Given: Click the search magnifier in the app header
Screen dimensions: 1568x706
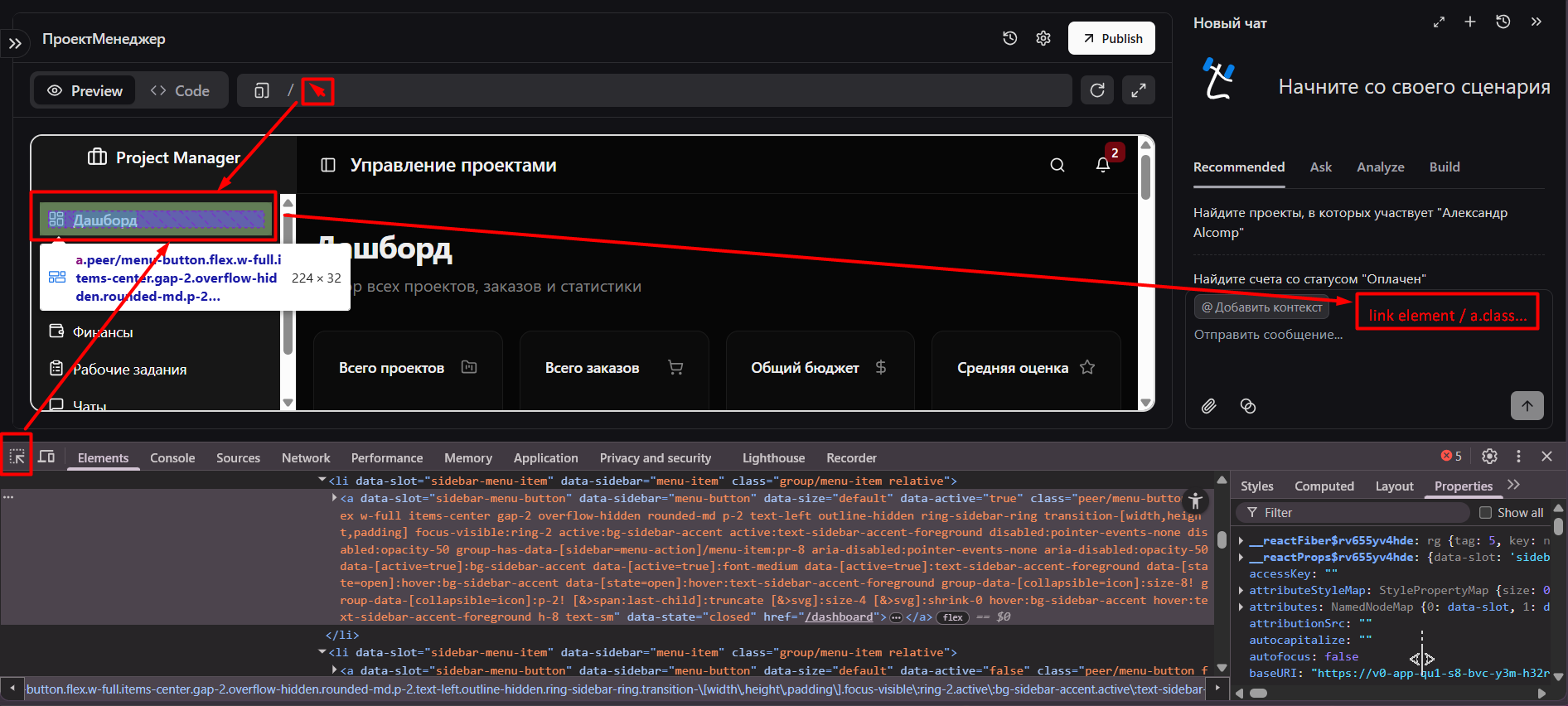Looking at the screenshot, I should pyautogui.click(x=1057, y=165).
